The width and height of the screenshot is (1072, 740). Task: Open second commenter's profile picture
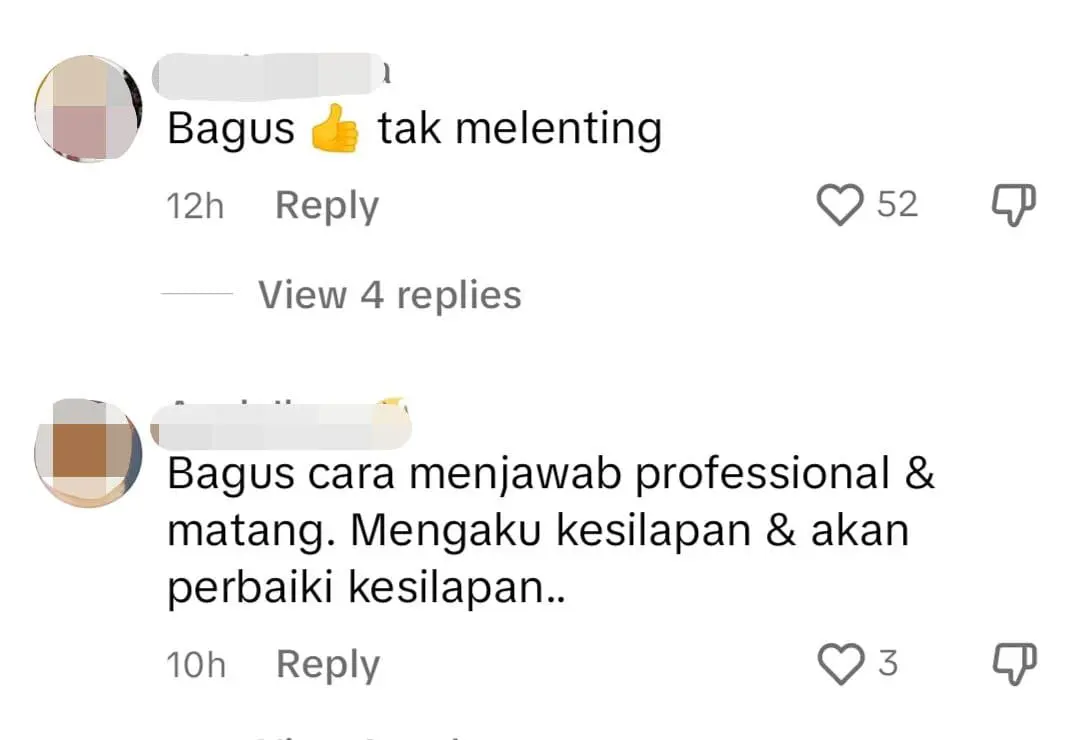[x=88, y=453]
